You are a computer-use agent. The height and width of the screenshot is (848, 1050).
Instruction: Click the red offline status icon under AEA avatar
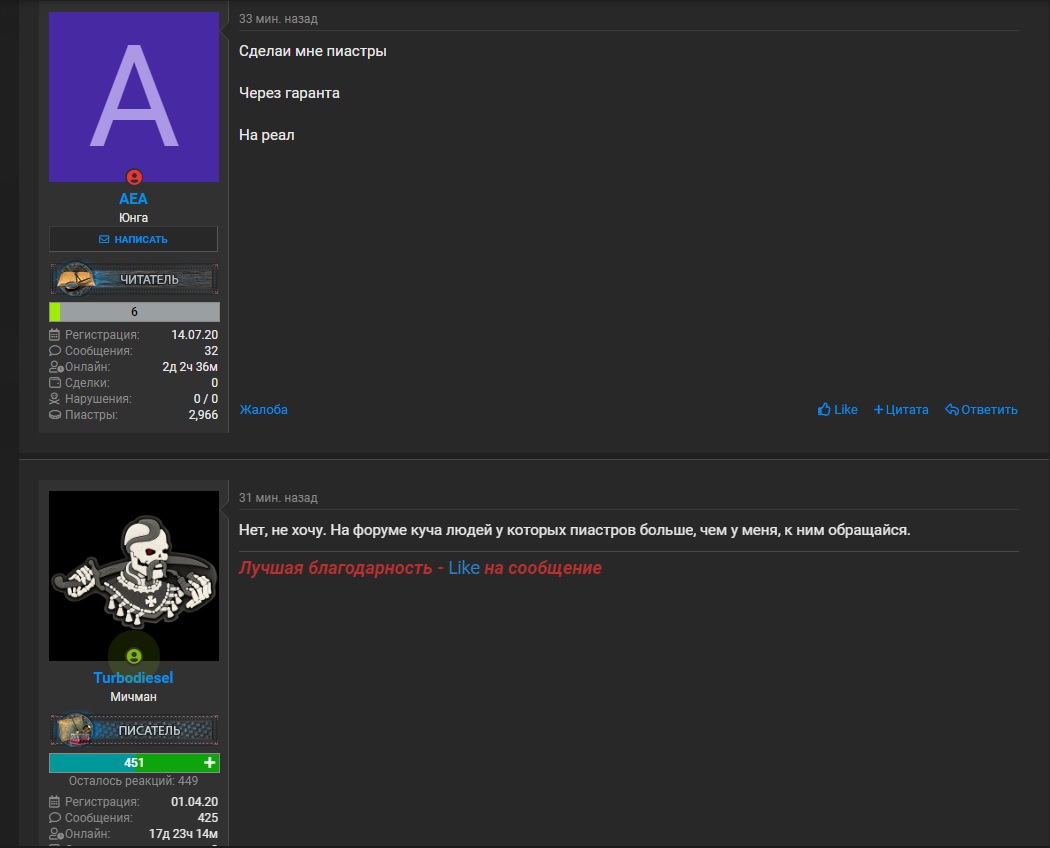pyautogui.click(x=134, y=177)
